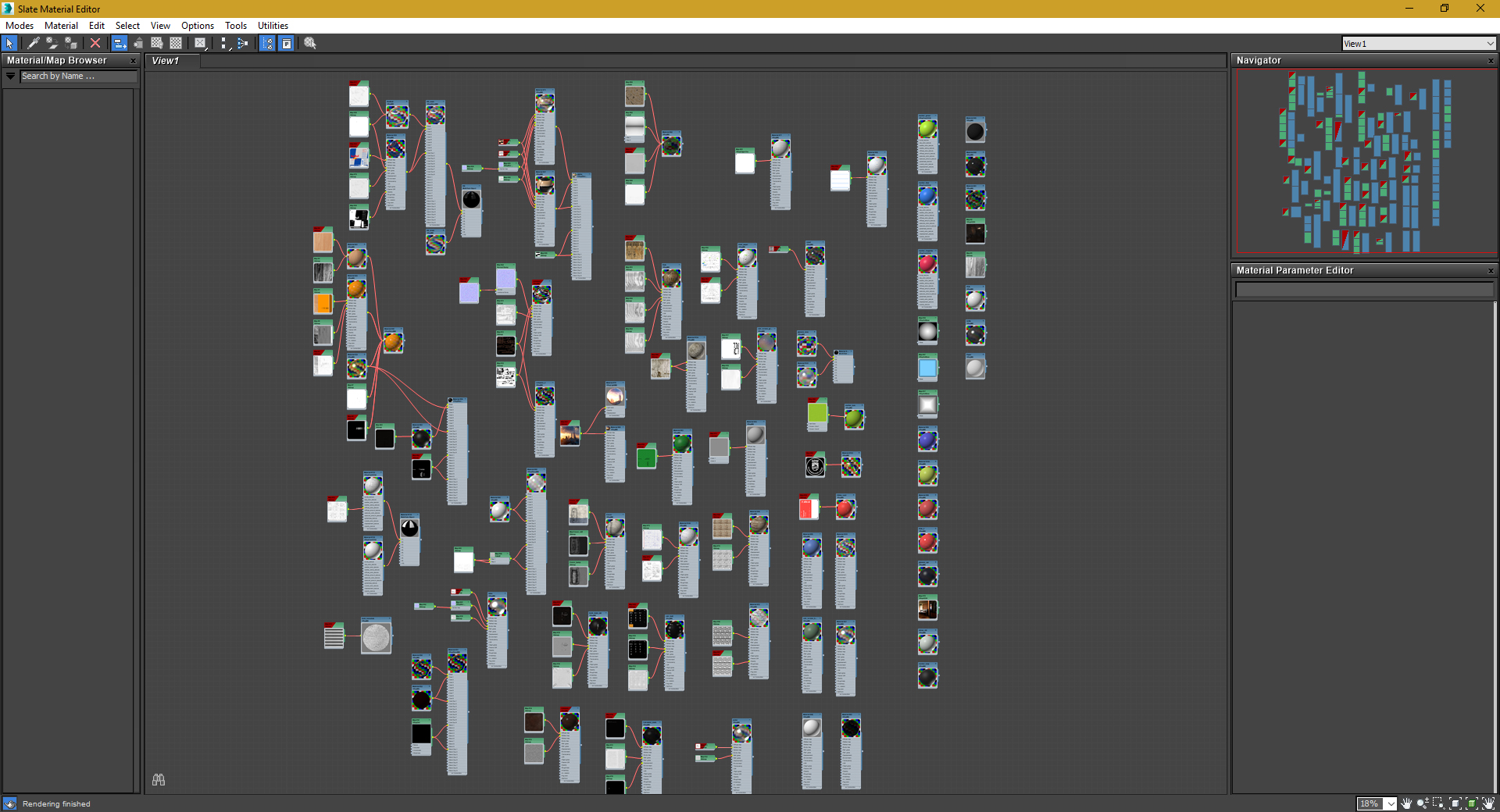Close the Material/Map Browser panel

pos(133,61)
